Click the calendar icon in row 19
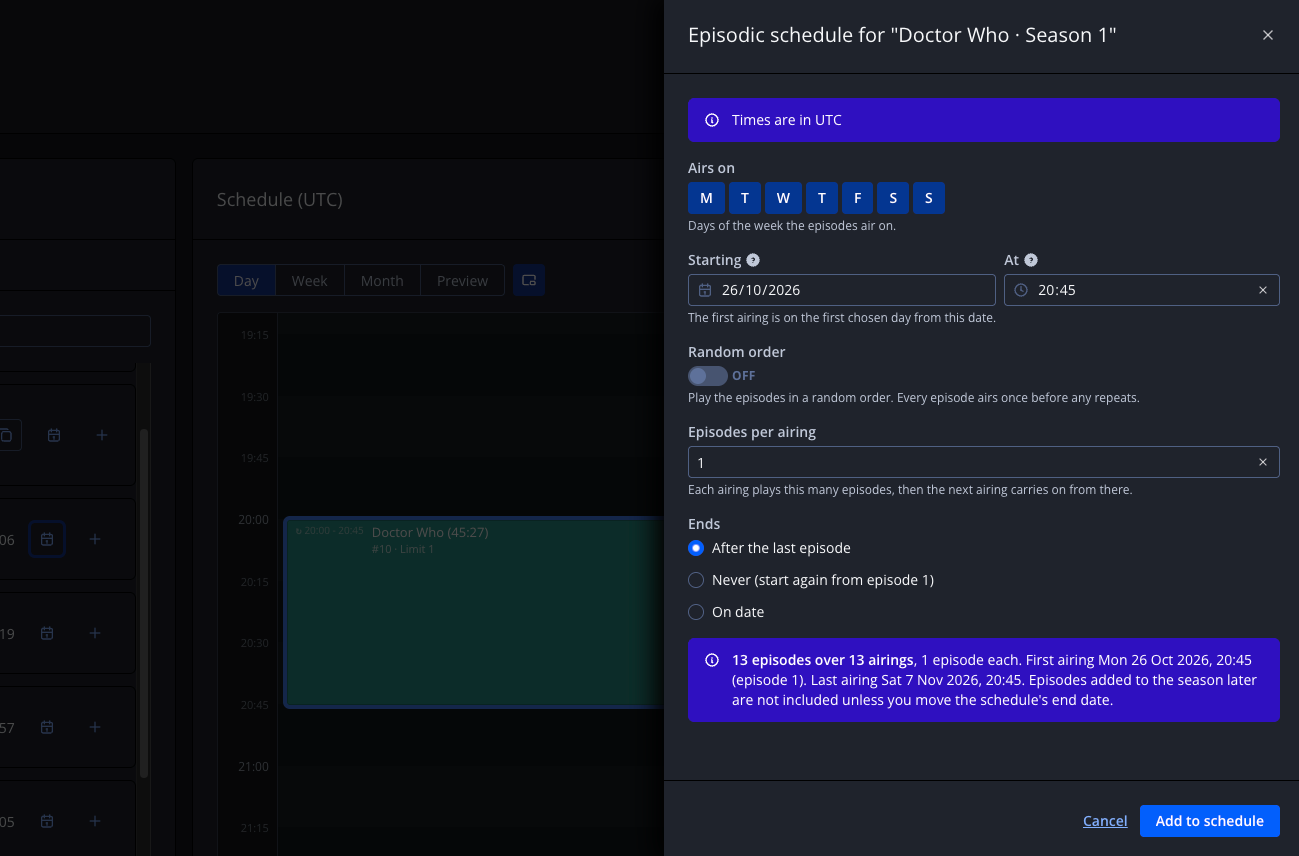 click(x=47, y=633)
